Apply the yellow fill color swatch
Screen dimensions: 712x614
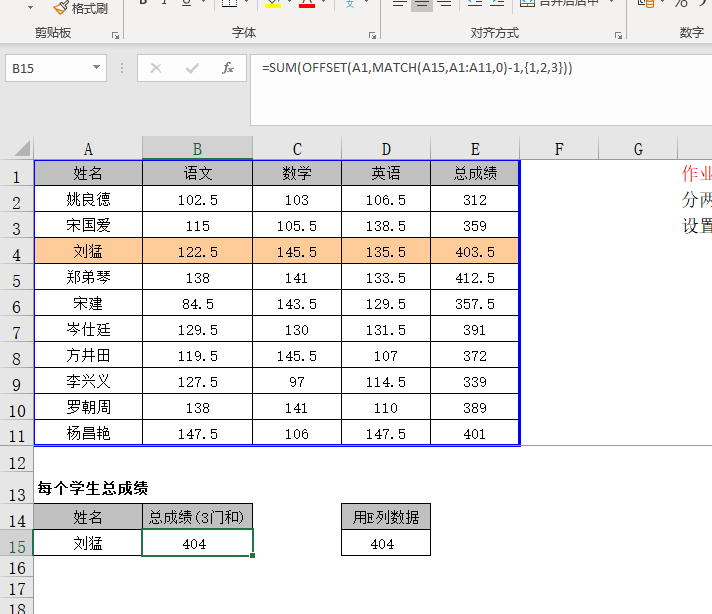click(273, 4)
